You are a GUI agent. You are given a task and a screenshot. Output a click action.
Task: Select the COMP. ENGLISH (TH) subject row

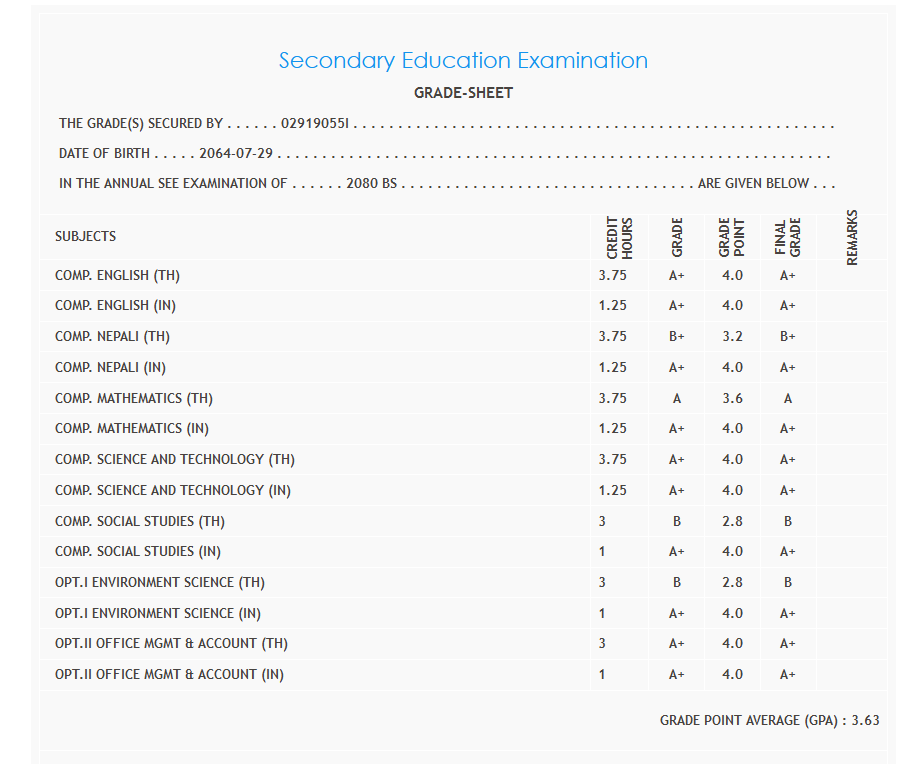point(117,275)
